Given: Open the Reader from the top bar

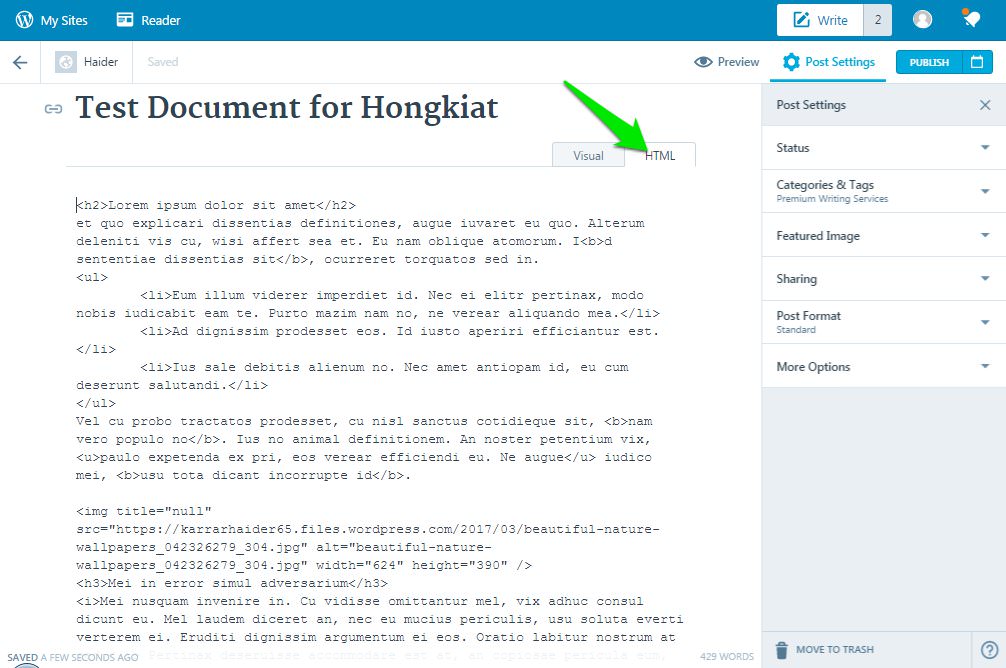Looking at the screenshot, I should click(147, 19).
